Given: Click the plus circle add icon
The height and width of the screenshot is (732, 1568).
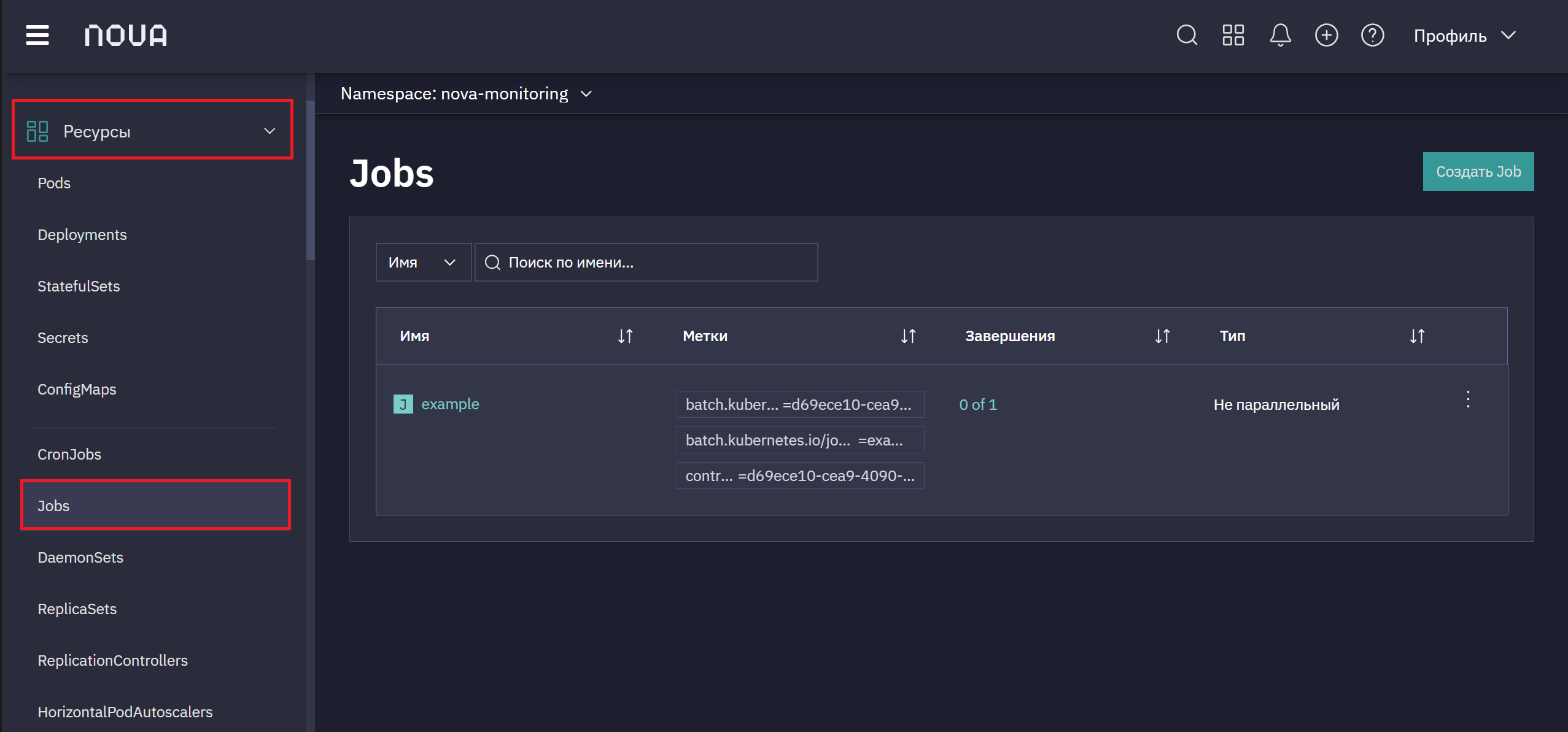Looking at the screenshot, I should (x=1326, y=35).
